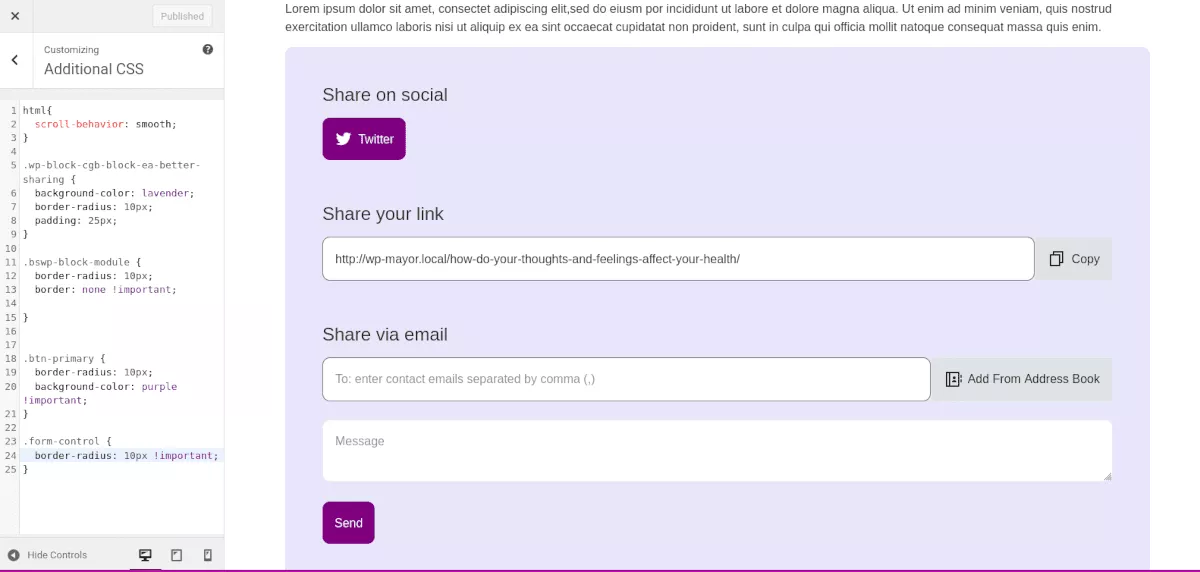Click line number 24 in gutter
This screenshot has height=572, width=1200.
[11, 456]
